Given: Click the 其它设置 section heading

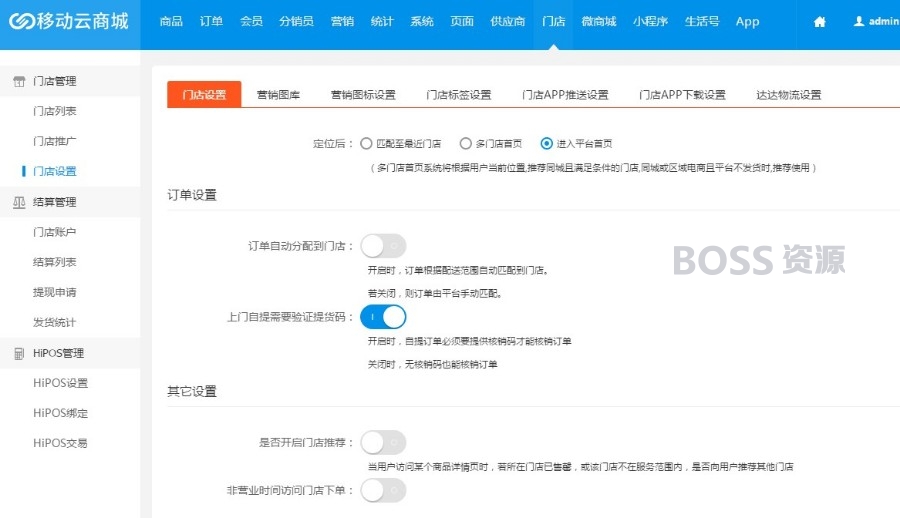Looking at the screenshot, I should point(192,392).
